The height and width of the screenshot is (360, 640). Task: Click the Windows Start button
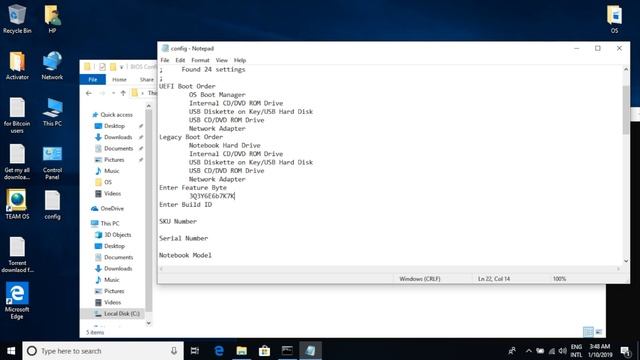tap(11, 351)
